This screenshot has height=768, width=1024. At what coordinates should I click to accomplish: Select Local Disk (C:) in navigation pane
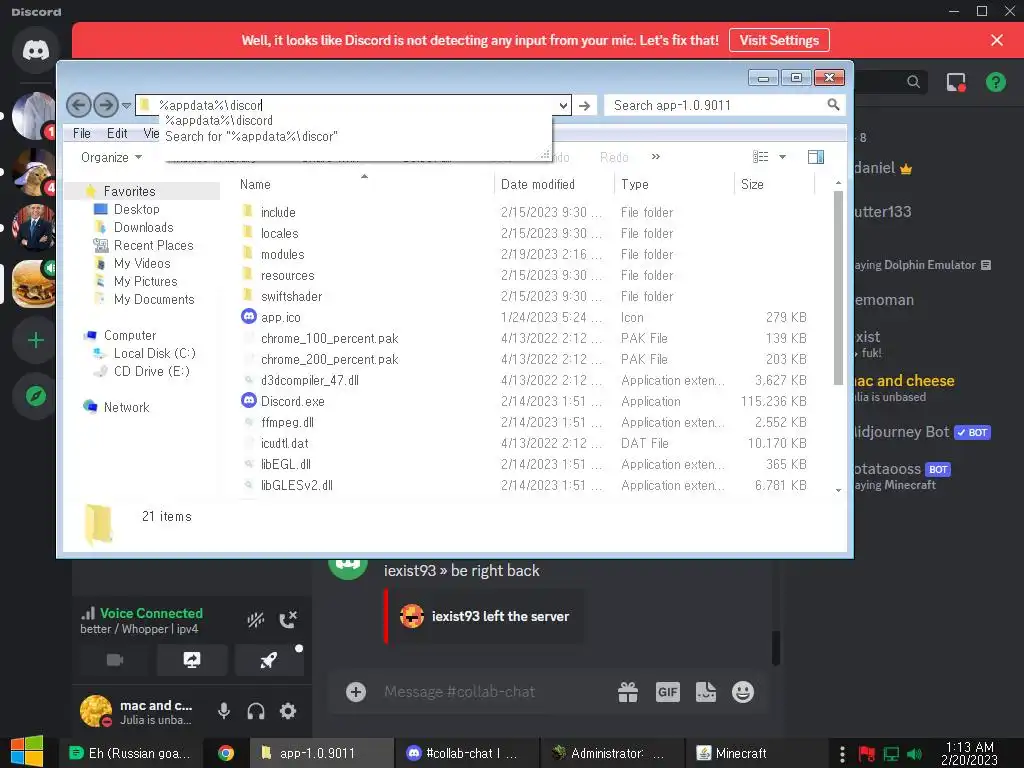pos(154,353)
